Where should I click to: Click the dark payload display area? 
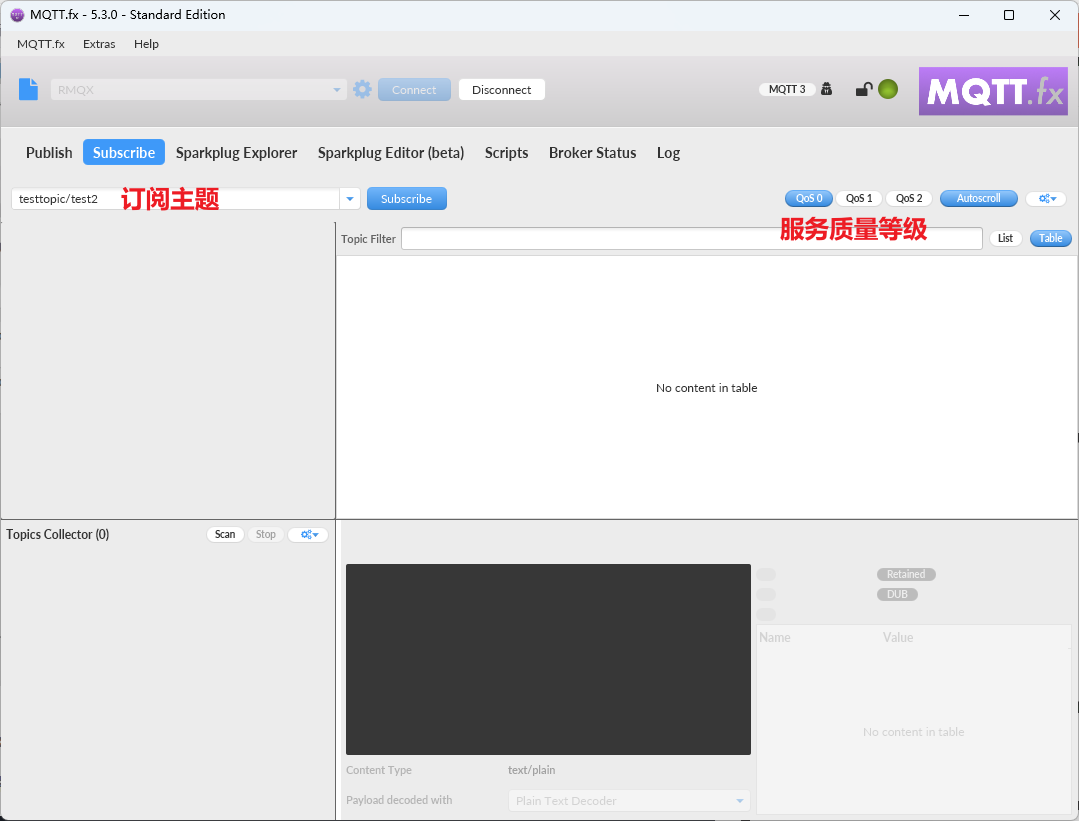[548, 659]
